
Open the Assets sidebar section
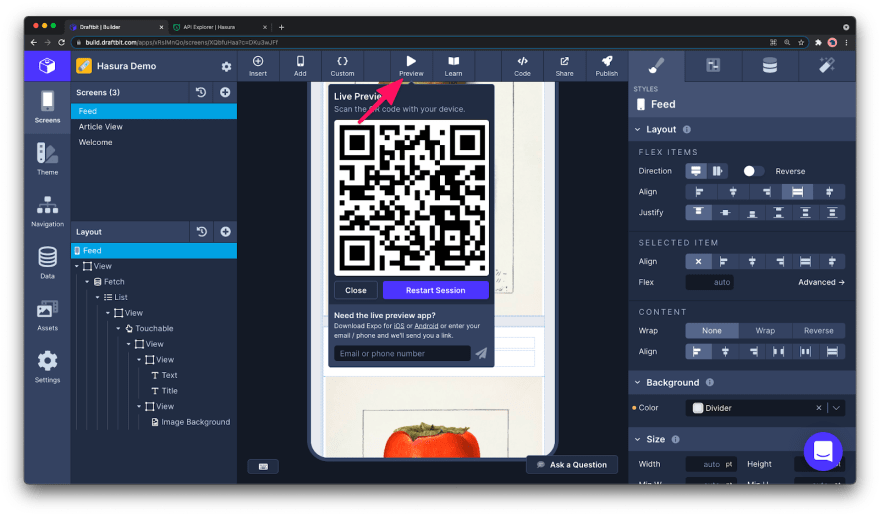click(47, 315)
